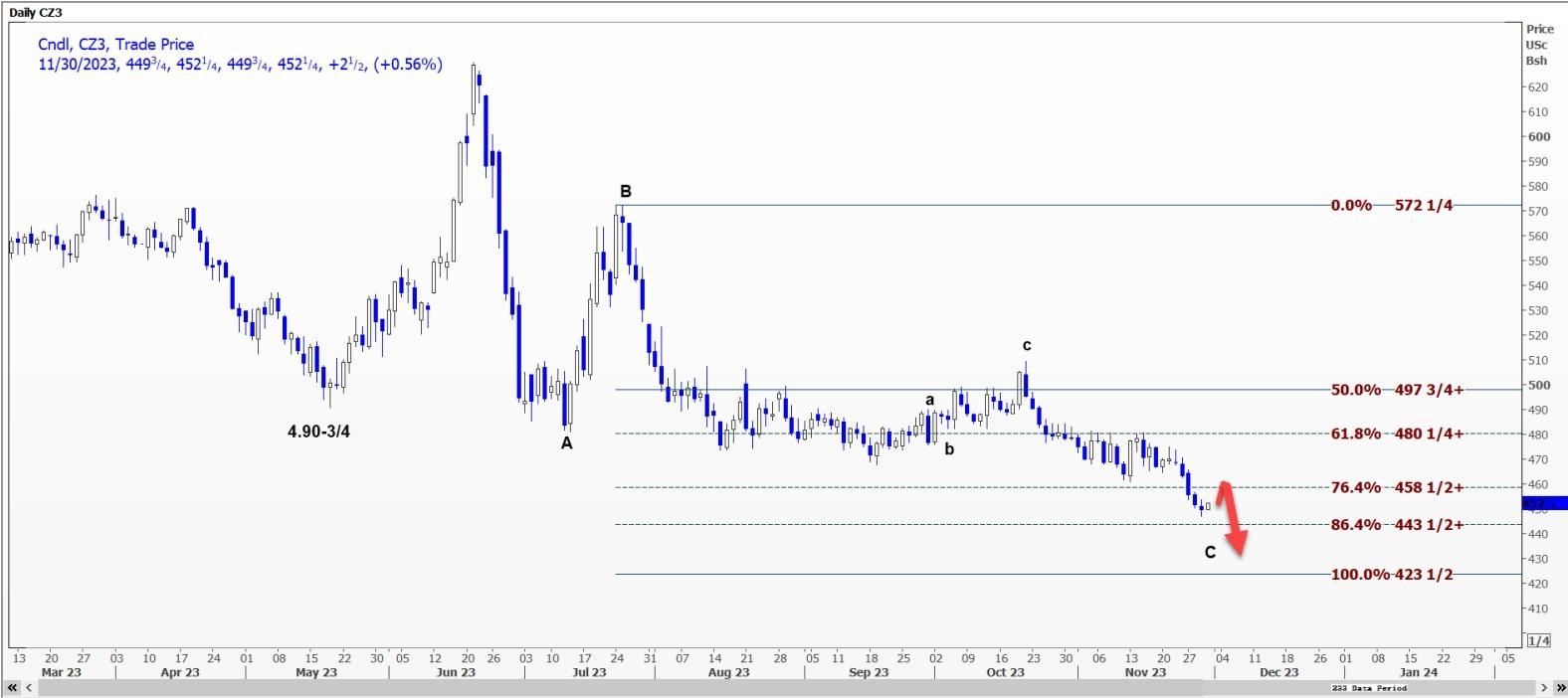1568x698 pixels.
Task: Click the Mar 23 label on time axis
Action: [61, 672]
